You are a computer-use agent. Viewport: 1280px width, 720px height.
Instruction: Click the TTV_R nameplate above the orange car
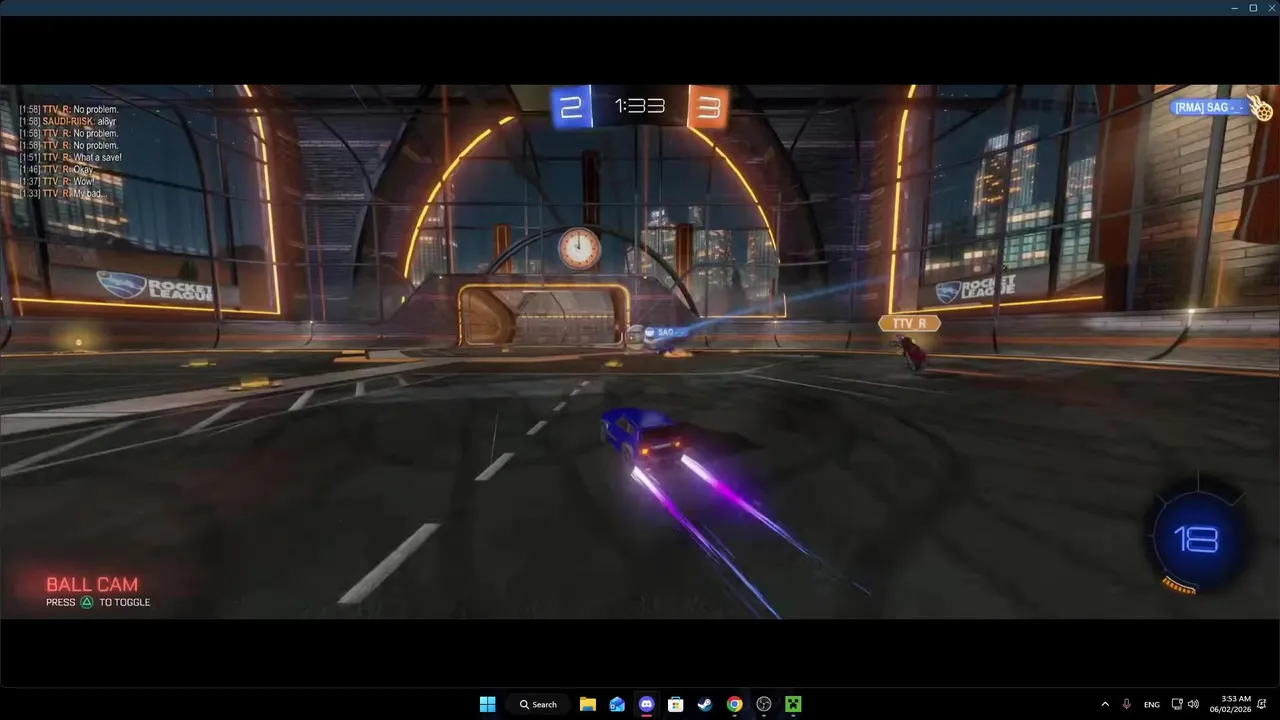click(x=909, y=323)
